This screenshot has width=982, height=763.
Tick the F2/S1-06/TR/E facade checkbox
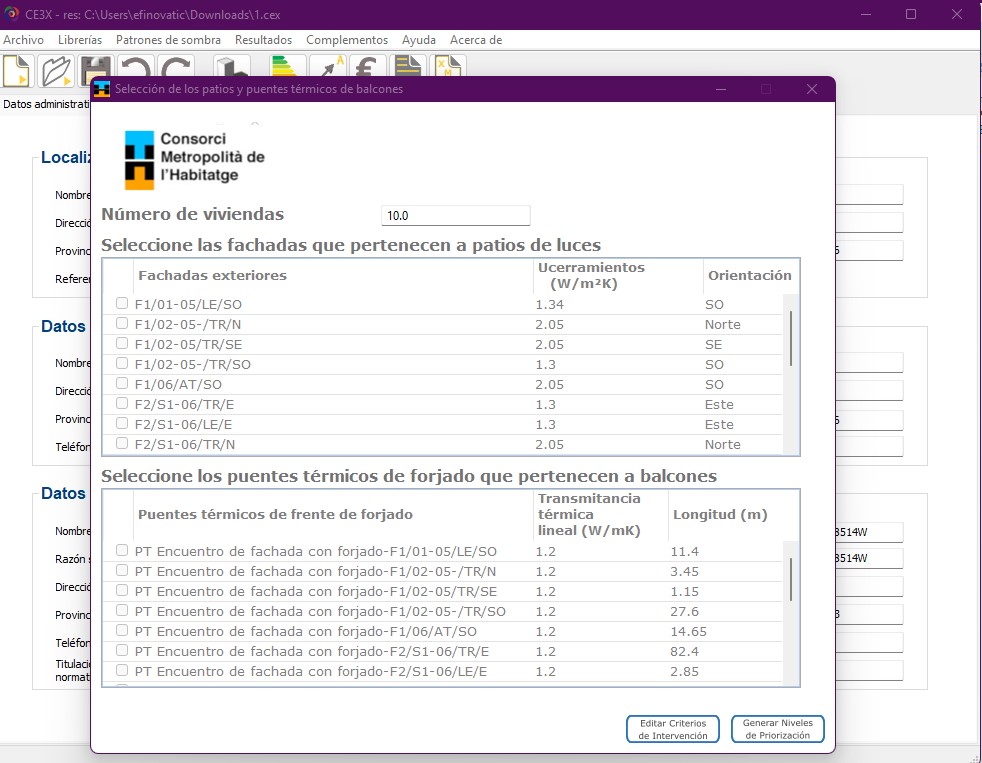[x=122, y=404]
